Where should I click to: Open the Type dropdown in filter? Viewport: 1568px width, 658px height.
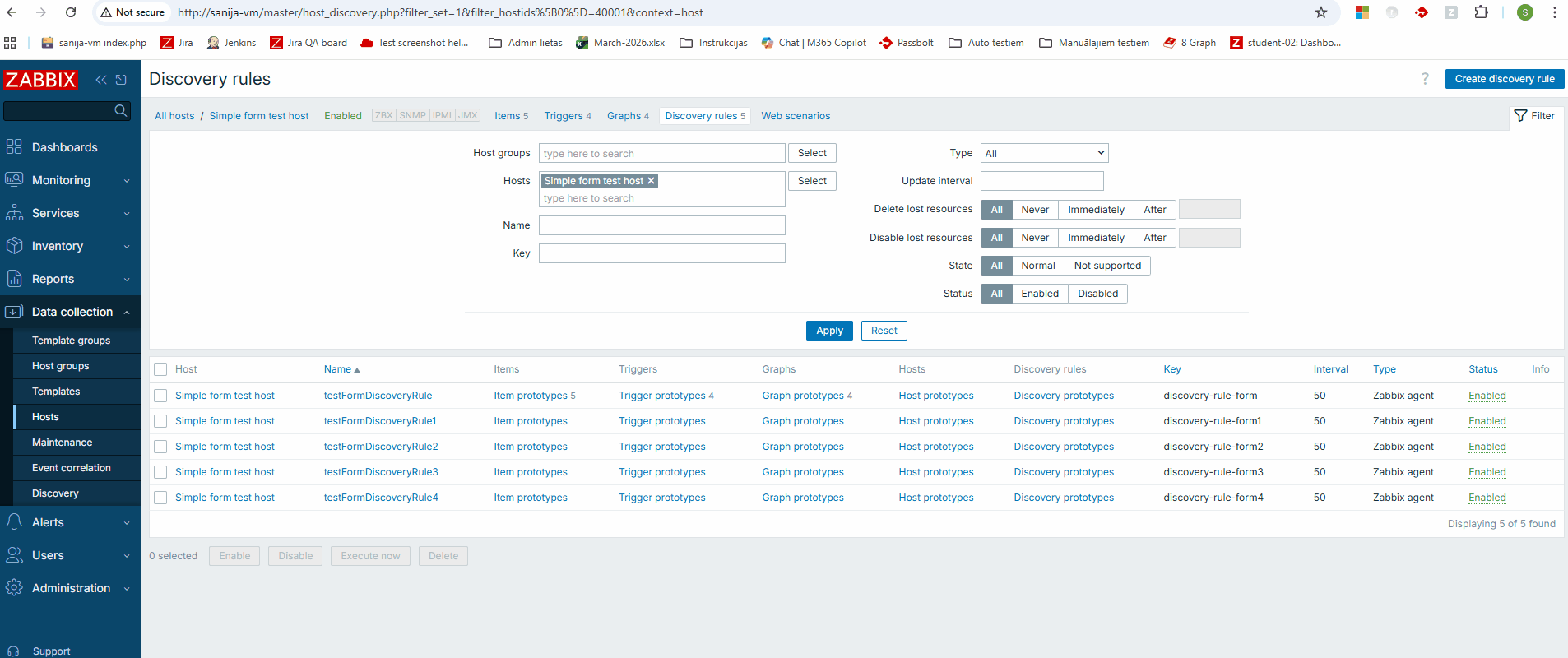1044,153
